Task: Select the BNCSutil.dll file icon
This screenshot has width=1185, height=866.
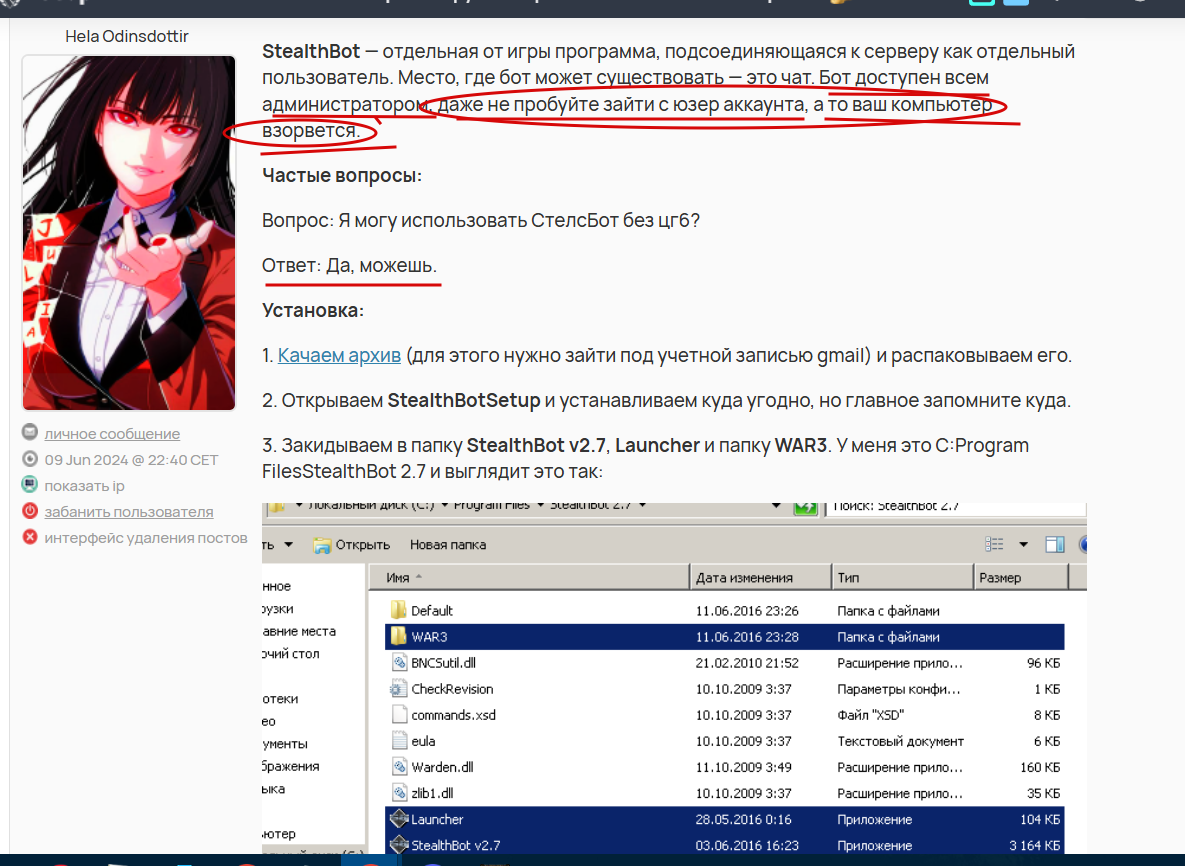Action: point(399,663)
